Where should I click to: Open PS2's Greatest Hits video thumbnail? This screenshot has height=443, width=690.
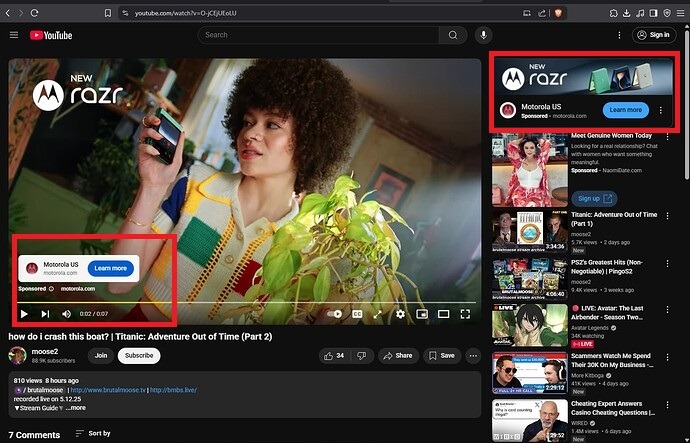tap(530, 279)
